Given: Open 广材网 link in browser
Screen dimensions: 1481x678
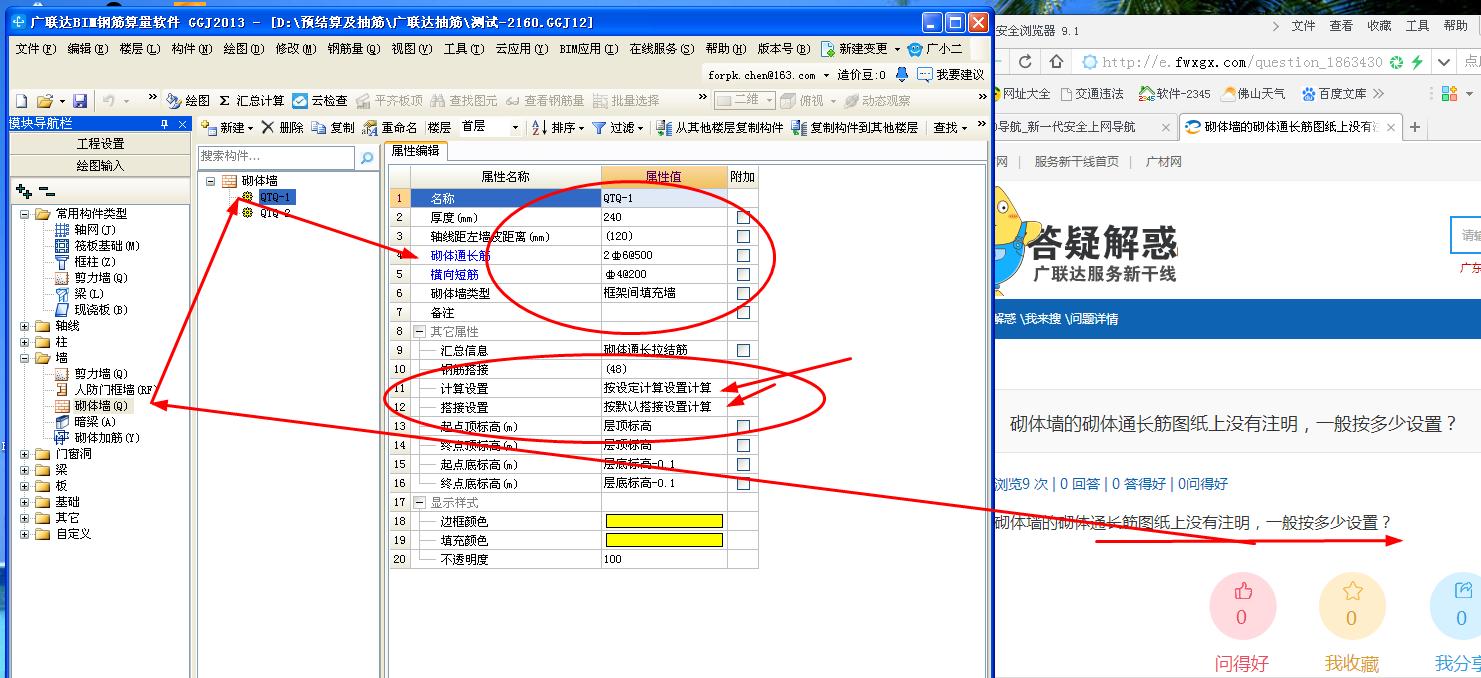Looking at the screenshot, I should (x=1163, y=161).
